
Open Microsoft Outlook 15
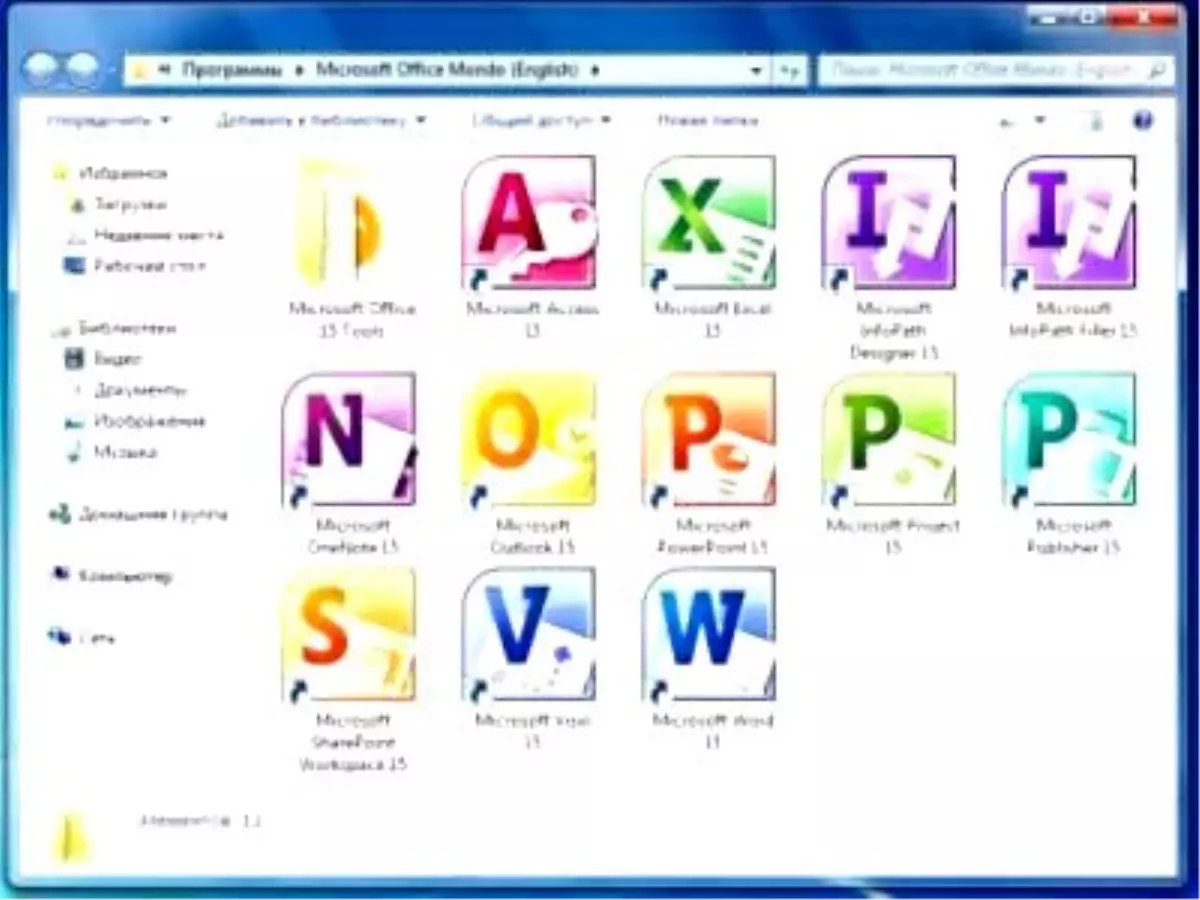[530, 438]
